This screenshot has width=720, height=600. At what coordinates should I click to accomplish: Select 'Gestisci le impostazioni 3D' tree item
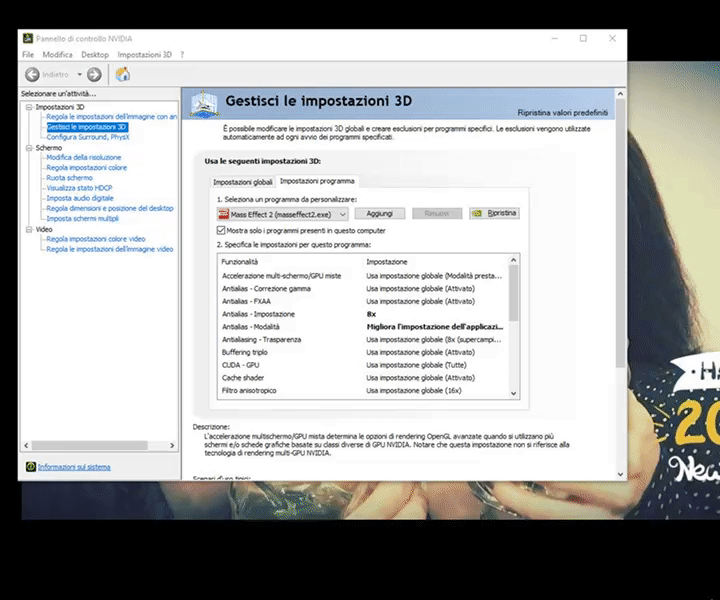pyautogui.click(x=87, y=127)
